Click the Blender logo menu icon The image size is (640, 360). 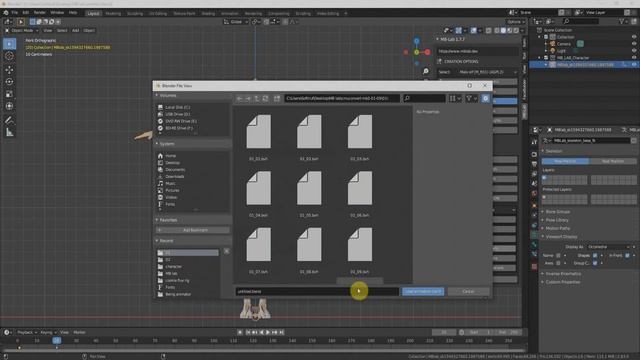click(6, 13)
